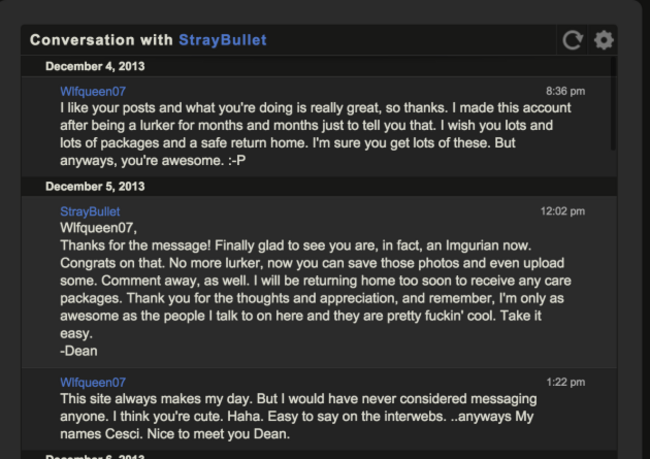
Task: Click the line 'anyways, you're awesome. :-P'
Action: click(x=153, y=160)
